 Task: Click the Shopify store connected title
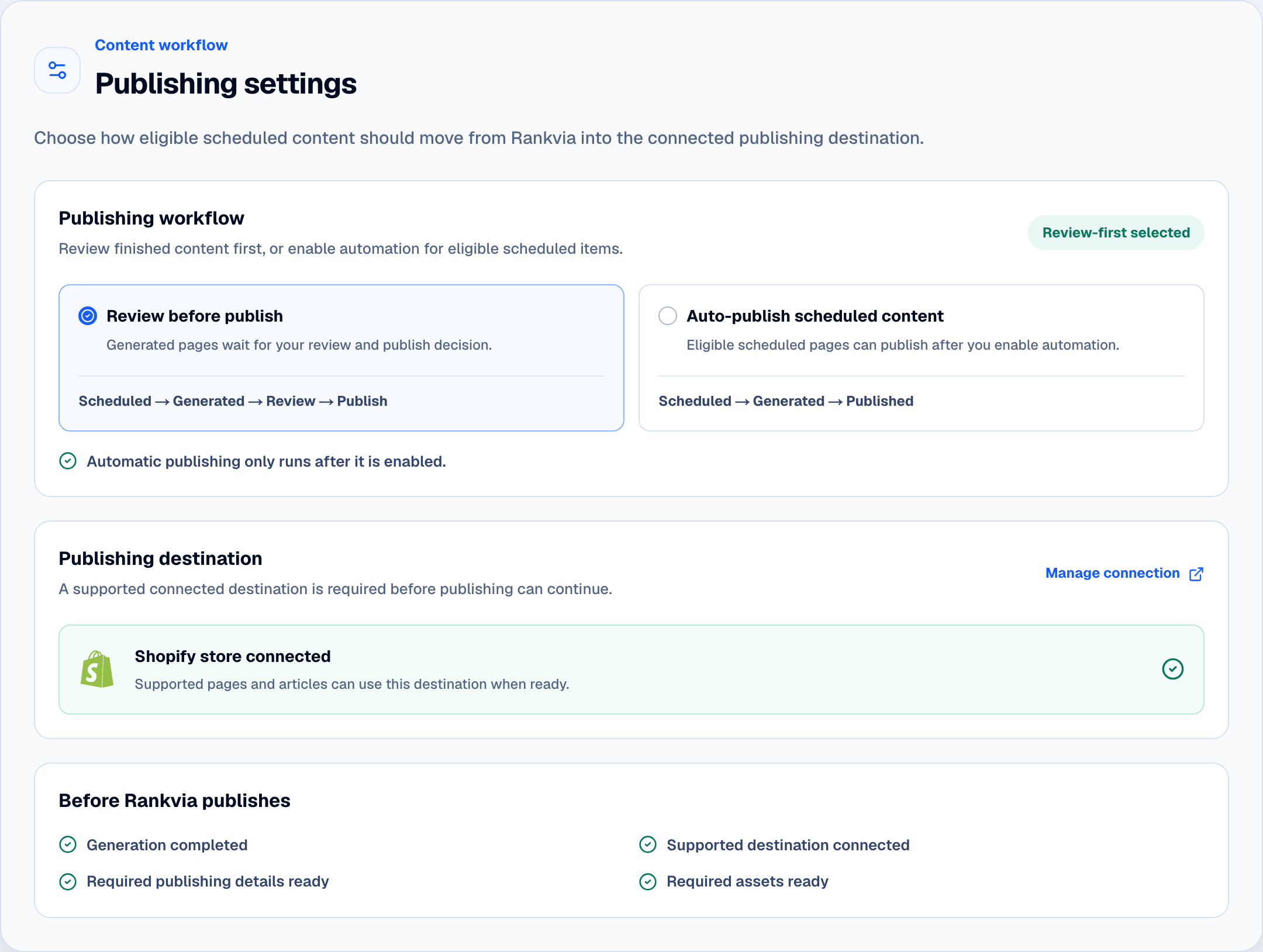click(233, 656)
